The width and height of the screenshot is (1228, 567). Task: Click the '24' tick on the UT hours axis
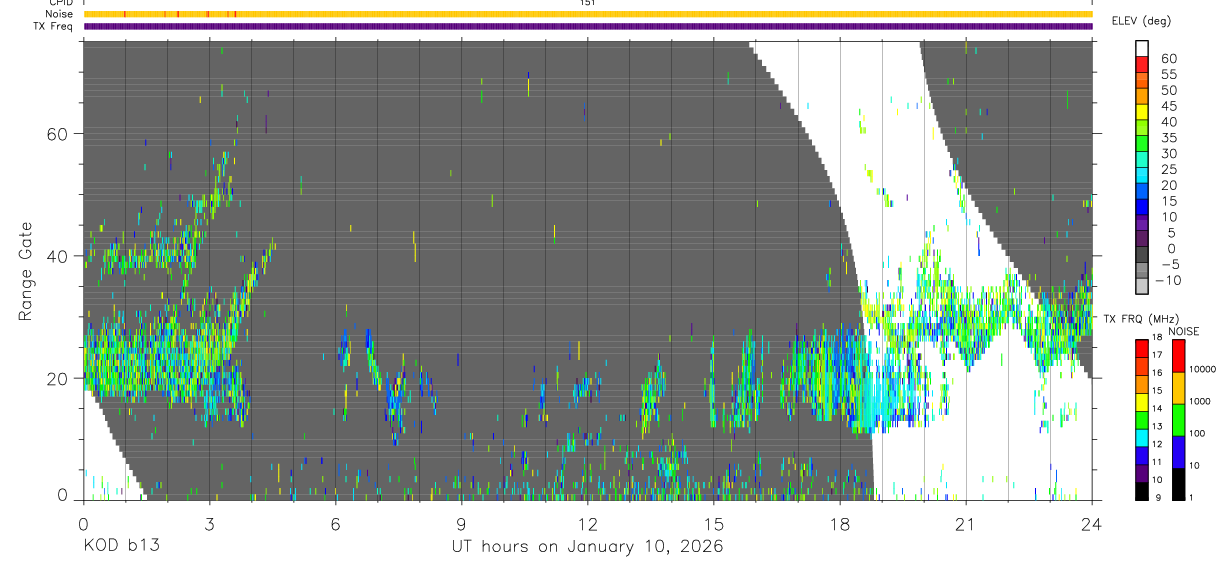coord(1092,524)
